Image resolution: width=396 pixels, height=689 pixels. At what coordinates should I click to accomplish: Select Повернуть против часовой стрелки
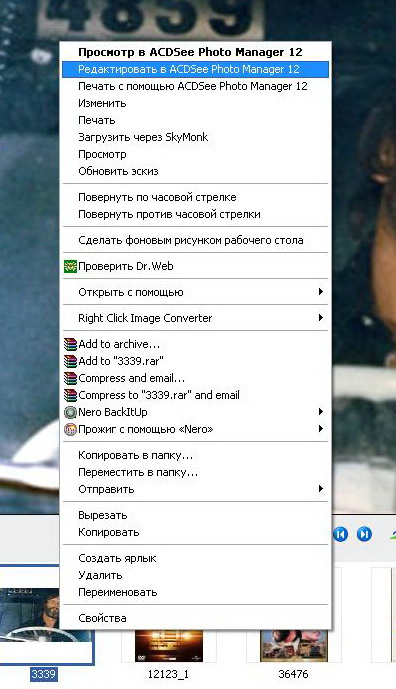pyautogui.click(x=196, y=214)
